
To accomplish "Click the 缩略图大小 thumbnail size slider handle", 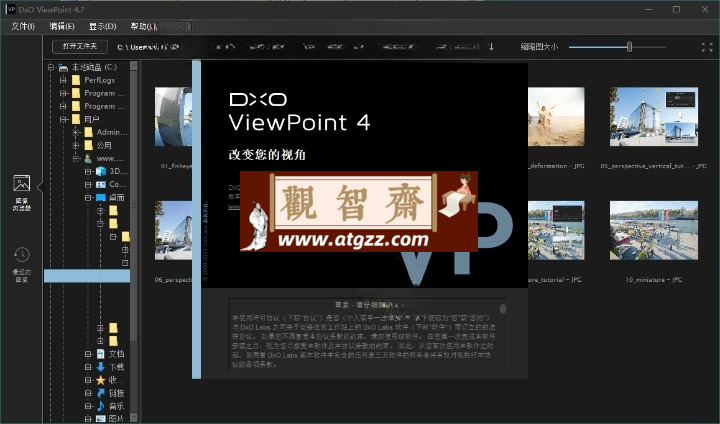I will point(630,46).
